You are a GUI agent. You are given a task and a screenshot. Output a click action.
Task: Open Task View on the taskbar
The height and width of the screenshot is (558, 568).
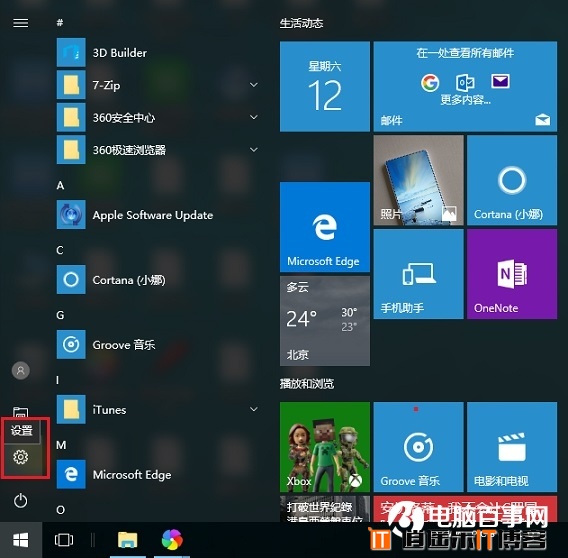64,540
